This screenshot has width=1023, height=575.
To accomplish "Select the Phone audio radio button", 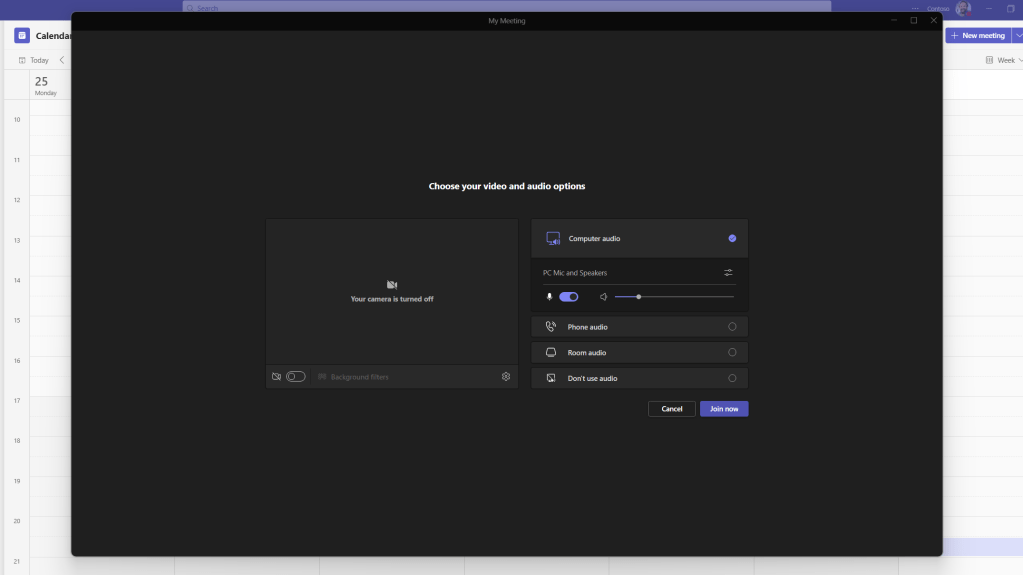I will [x=732, y=327].
